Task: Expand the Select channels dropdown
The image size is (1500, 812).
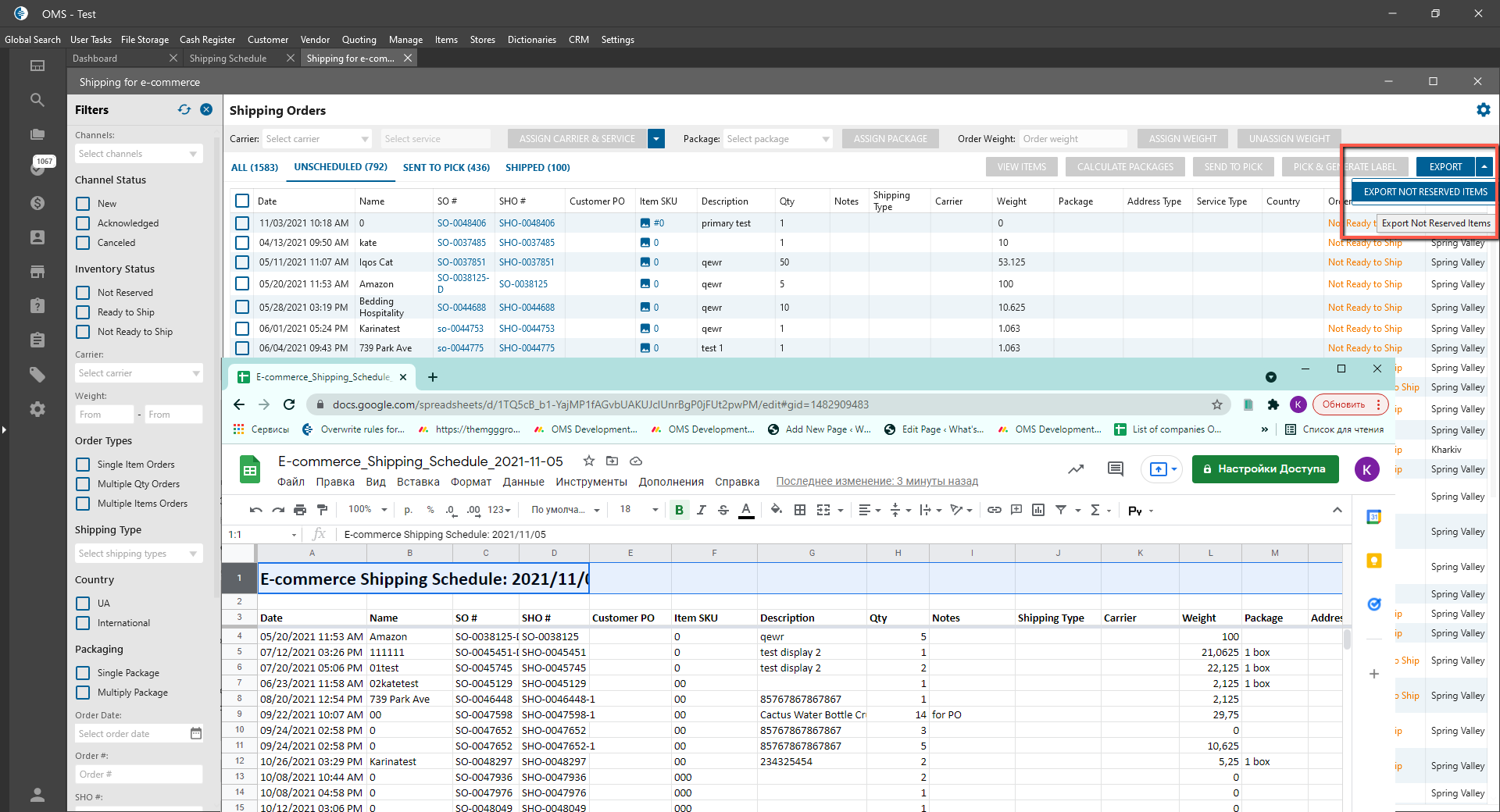Action: [x=138, y=154]
